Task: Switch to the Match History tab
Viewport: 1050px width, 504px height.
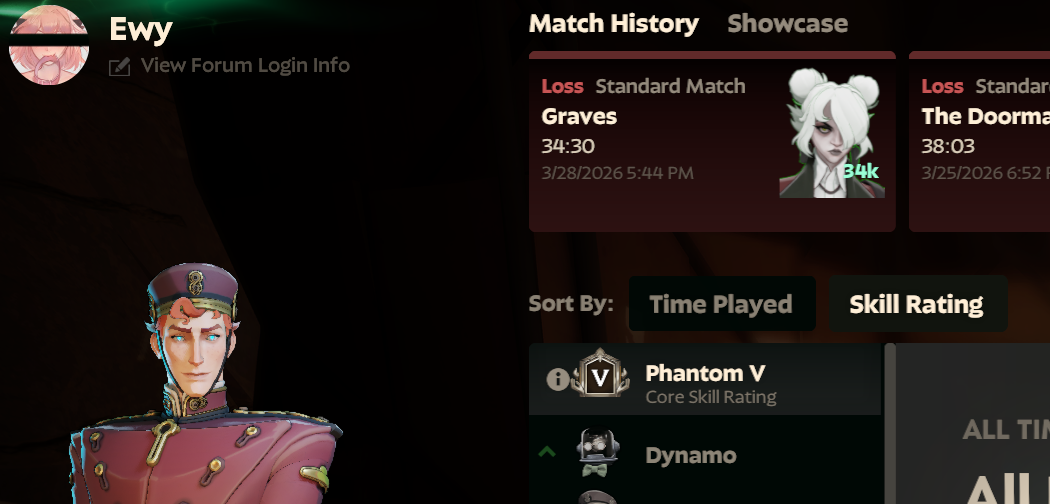Action: tap(613, 23)
